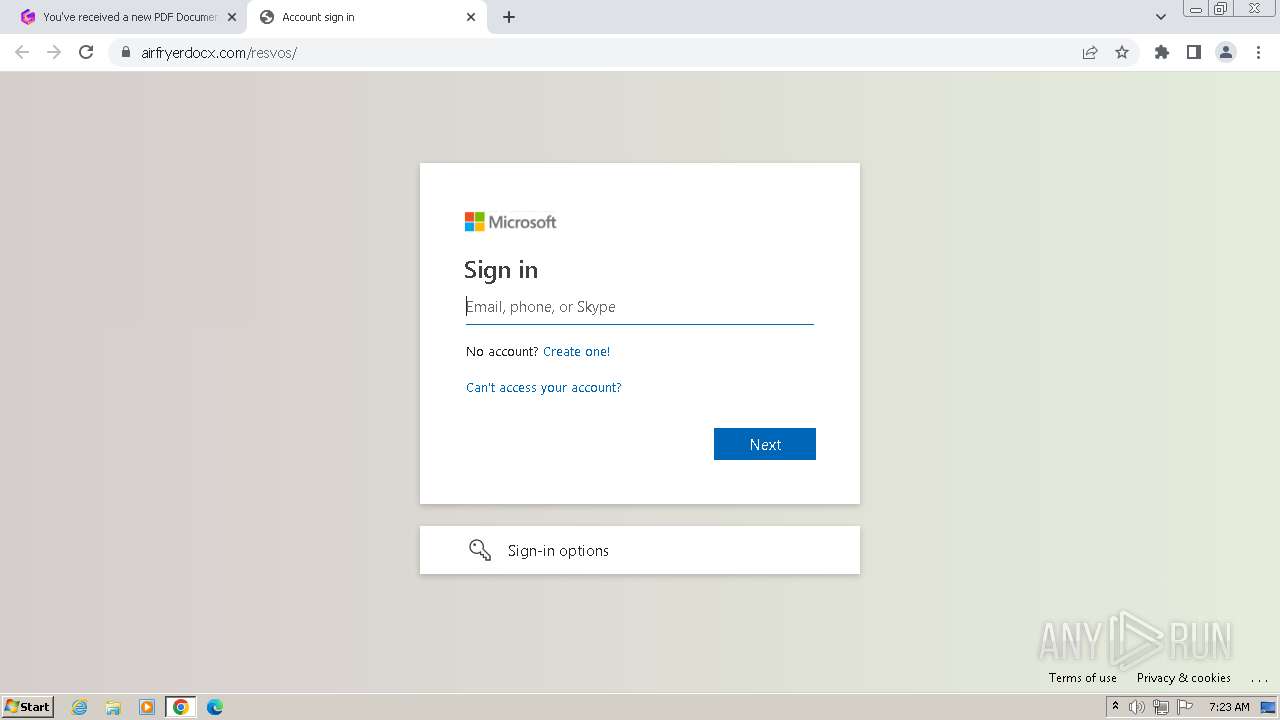Click the Chrome taskbar icon

(181, 707)
